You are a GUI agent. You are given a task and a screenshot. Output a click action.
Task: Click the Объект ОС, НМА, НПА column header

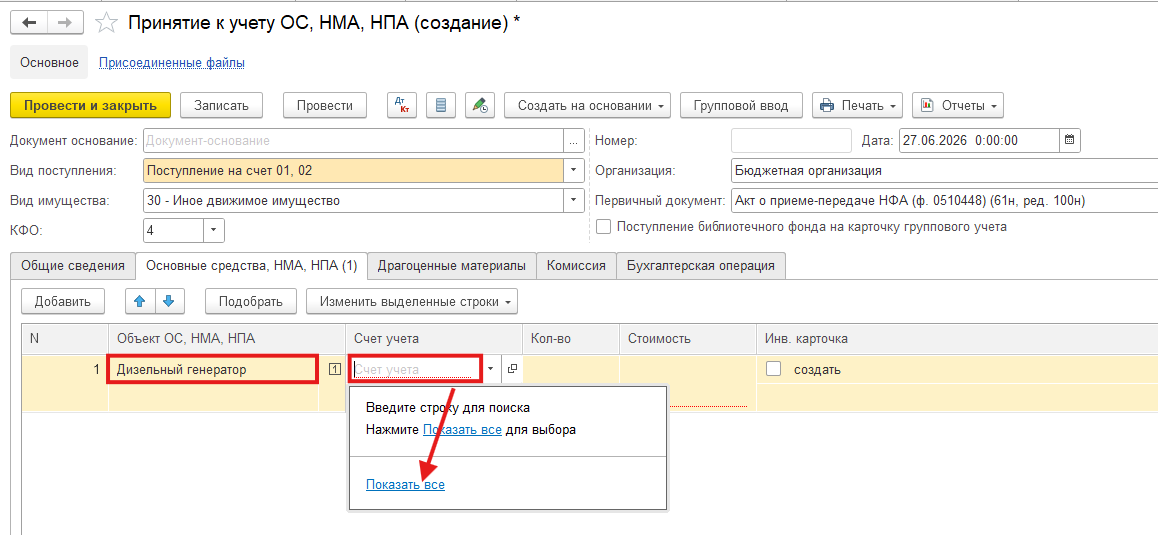[227, 338]
